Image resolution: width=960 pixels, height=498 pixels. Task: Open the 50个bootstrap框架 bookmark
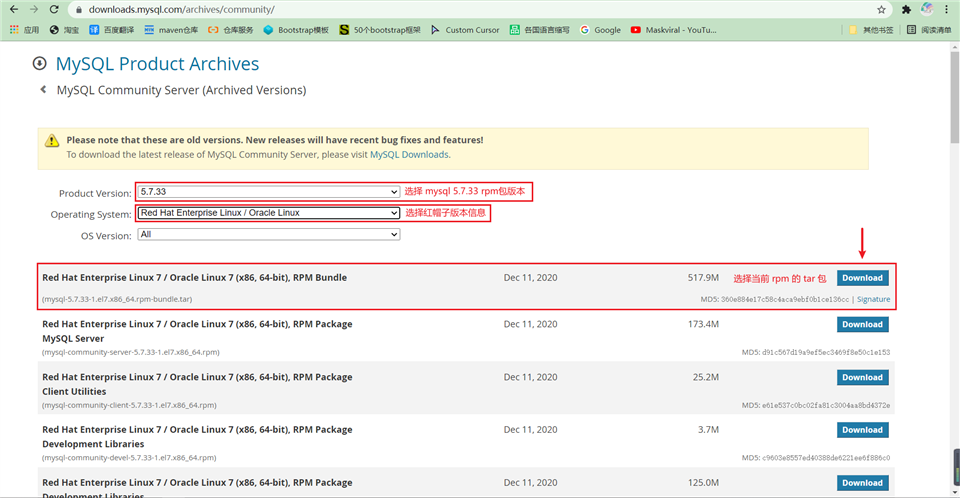pyautogui.click(x=380, y=30)
